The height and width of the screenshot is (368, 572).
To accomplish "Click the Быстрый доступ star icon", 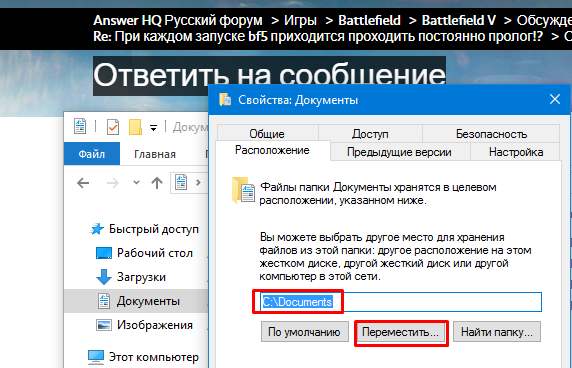I will (x=97, y=229).
